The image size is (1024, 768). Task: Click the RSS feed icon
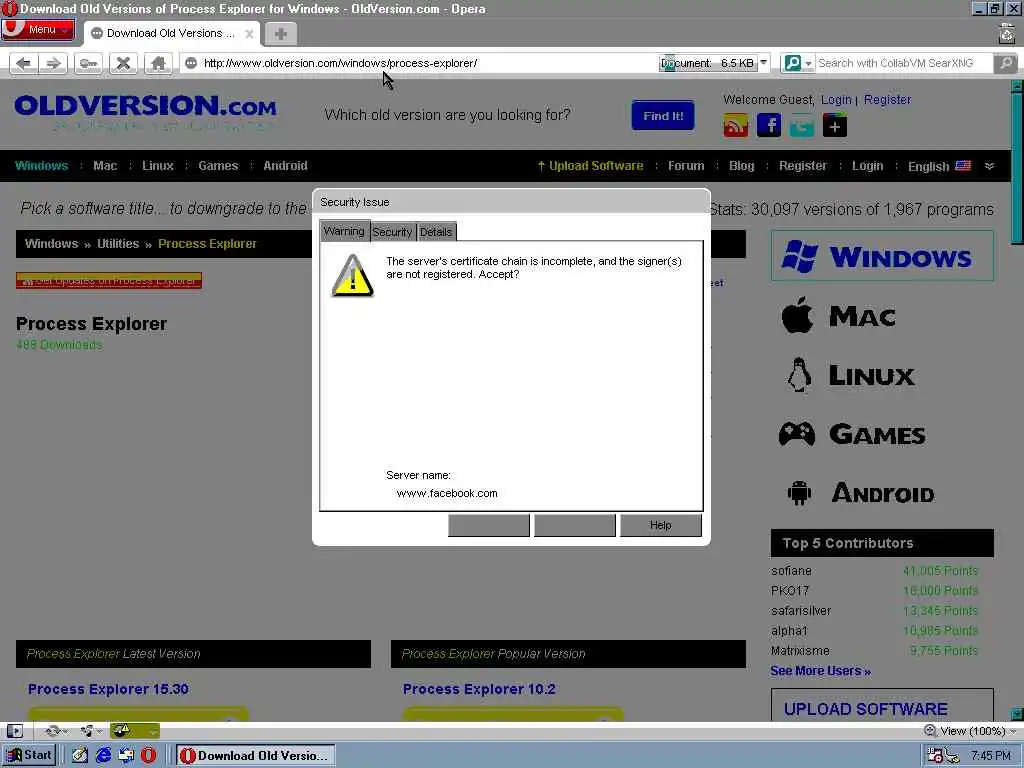point(736,125)
